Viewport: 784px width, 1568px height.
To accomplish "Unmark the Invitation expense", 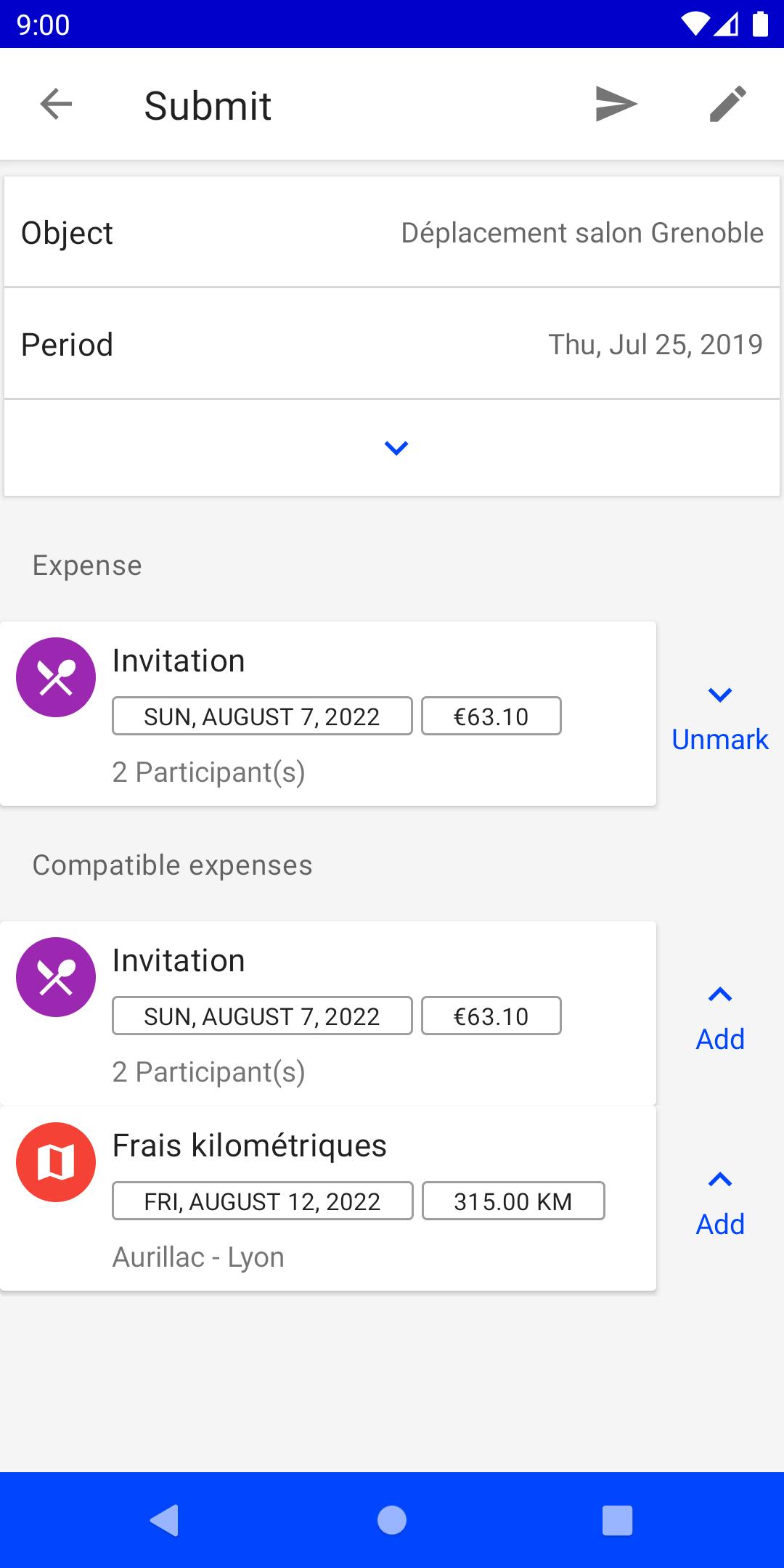I will tap(720, 739).
